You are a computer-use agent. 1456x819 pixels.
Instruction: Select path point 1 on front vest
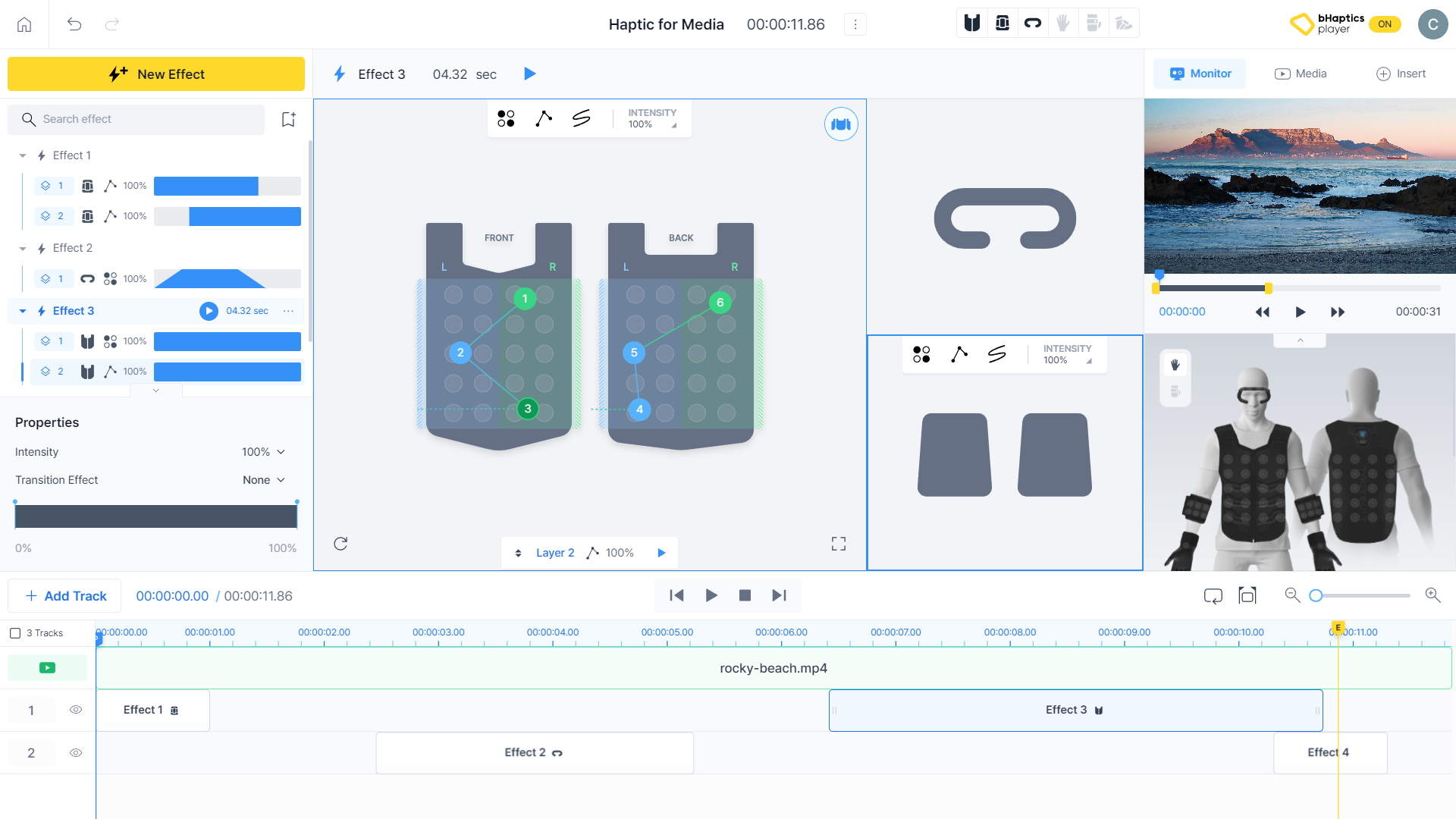click(525, 299)
